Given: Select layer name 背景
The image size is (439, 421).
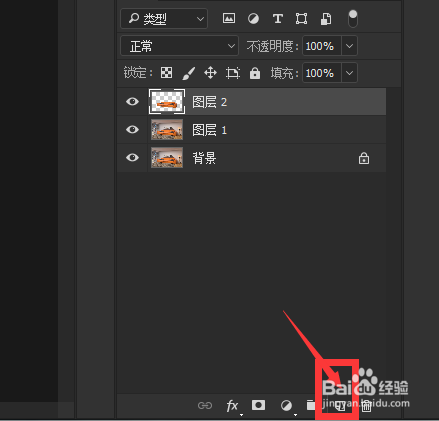Looking at the screenshot, I should (x=204, y=158).
